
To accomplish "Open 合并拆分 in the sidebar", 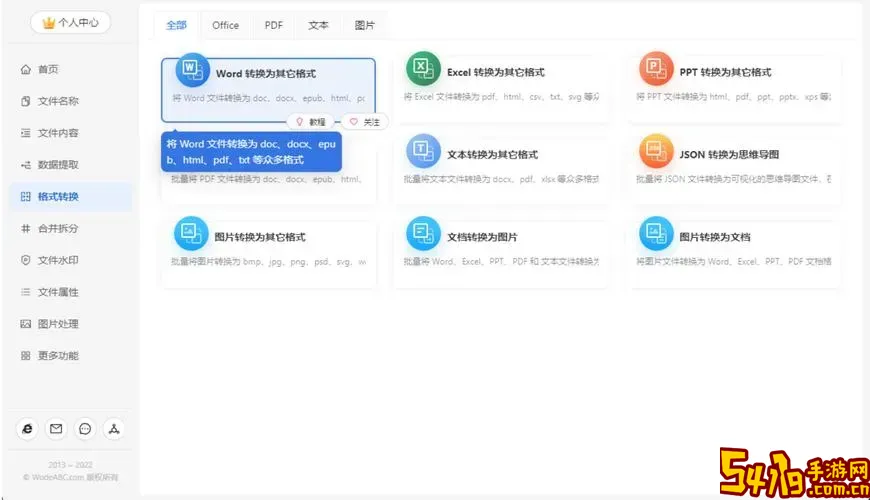I will (x=70, y=228).
